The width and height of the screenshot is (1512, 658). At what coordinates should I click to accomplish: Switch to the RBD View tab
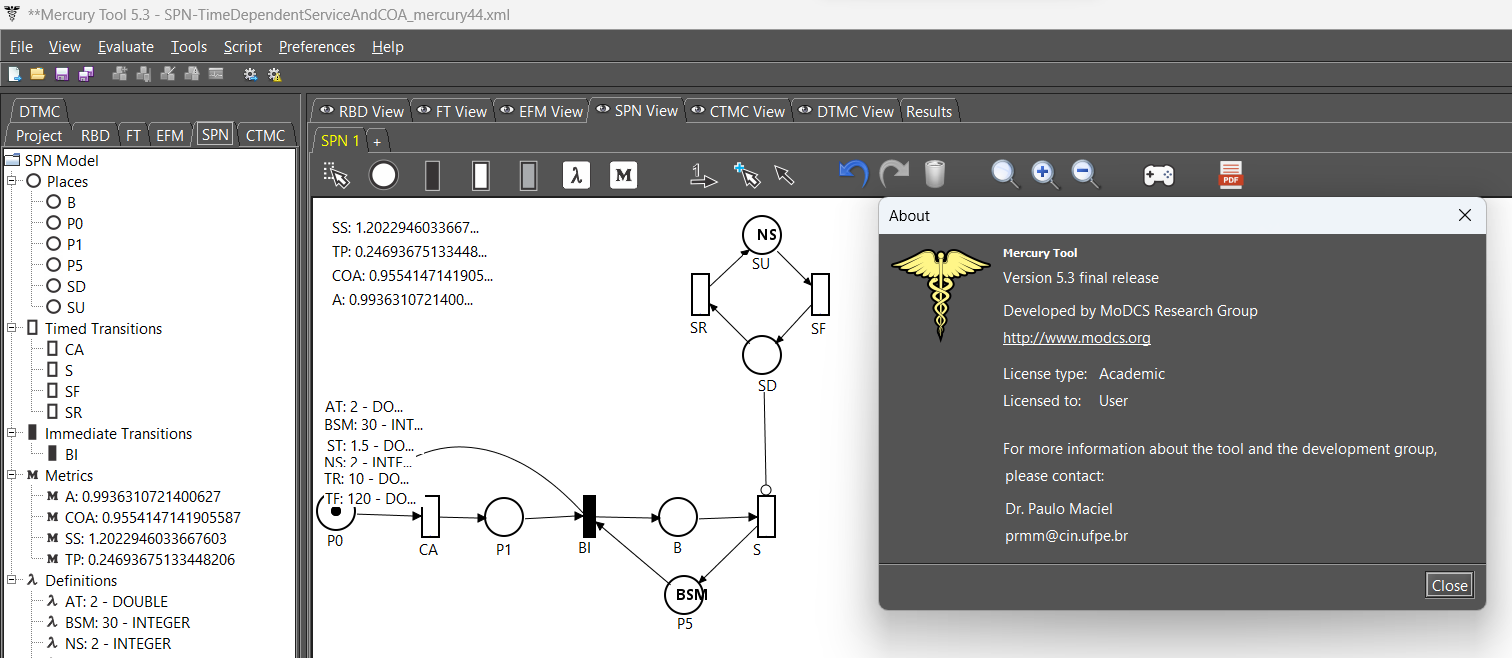(x=361, y=111)
